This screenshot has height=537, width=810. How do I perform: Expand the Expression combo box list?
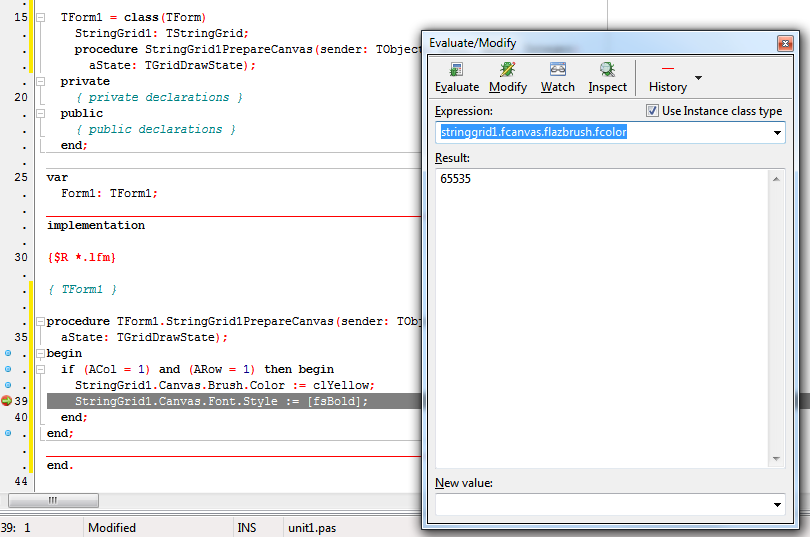[x=777, y=132]
